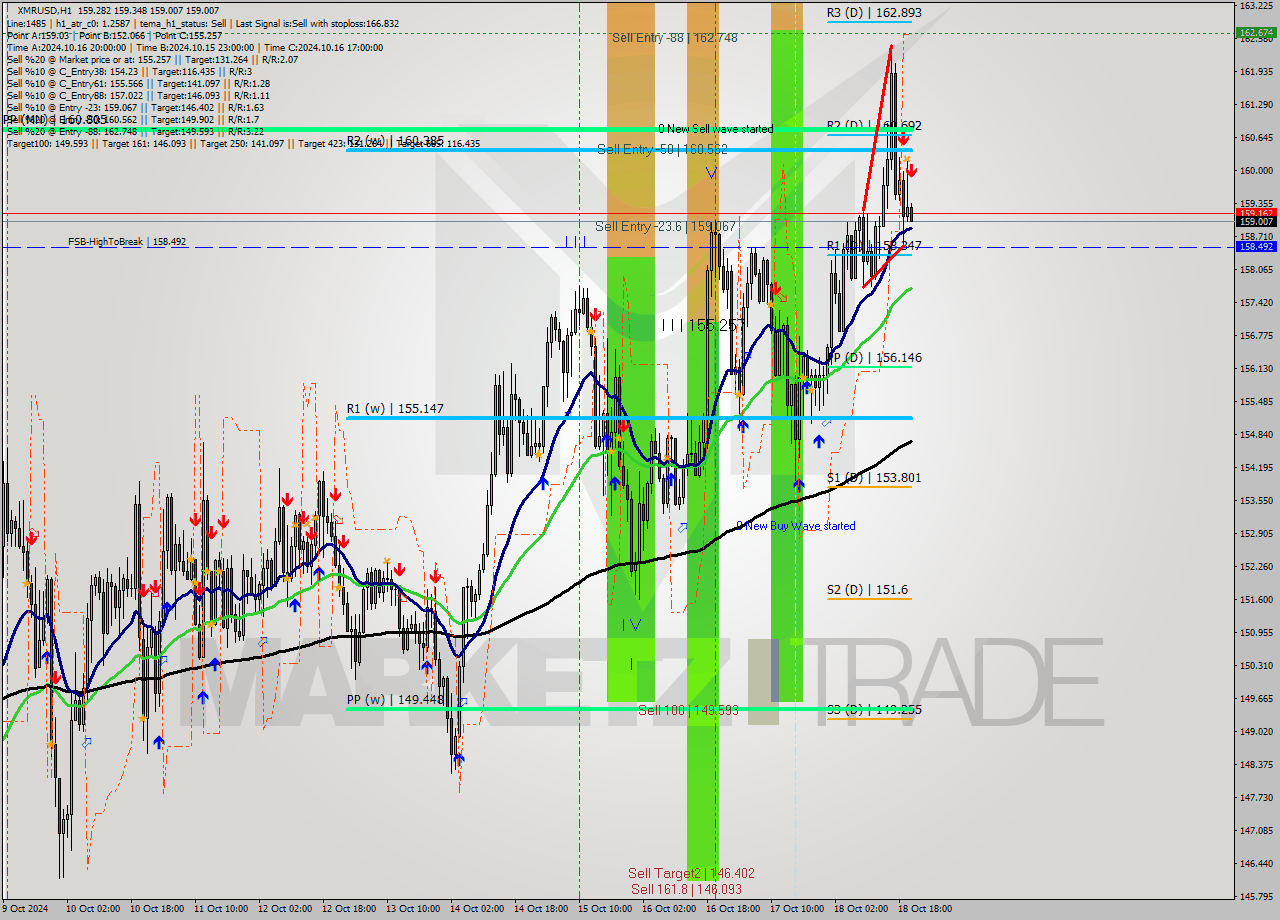Click the red 159.167 price tag on axis
1280x920 pixels.
click(x=1256, y=213)
